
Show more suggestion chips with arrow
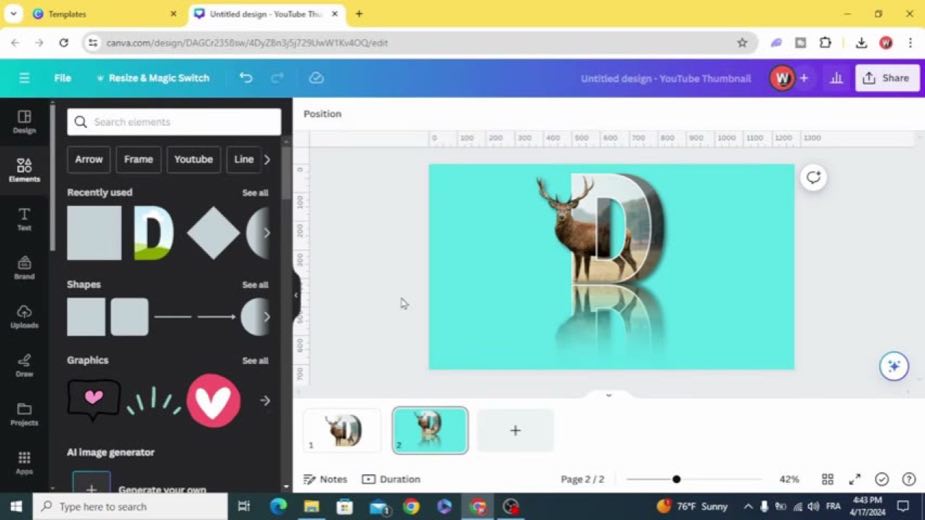[267, 159]
